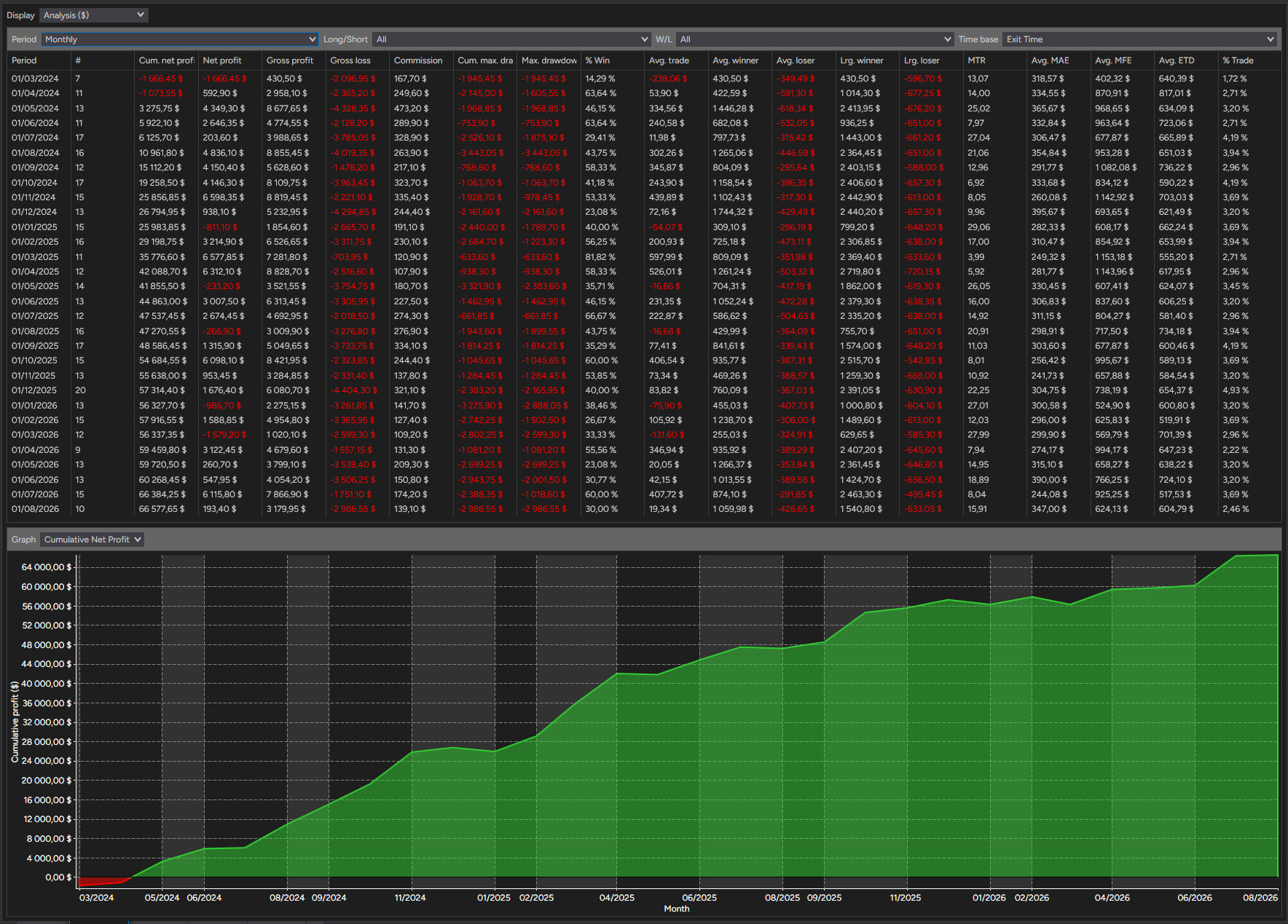Click the 04/2025 x-axis label

[x=617, y=898]
